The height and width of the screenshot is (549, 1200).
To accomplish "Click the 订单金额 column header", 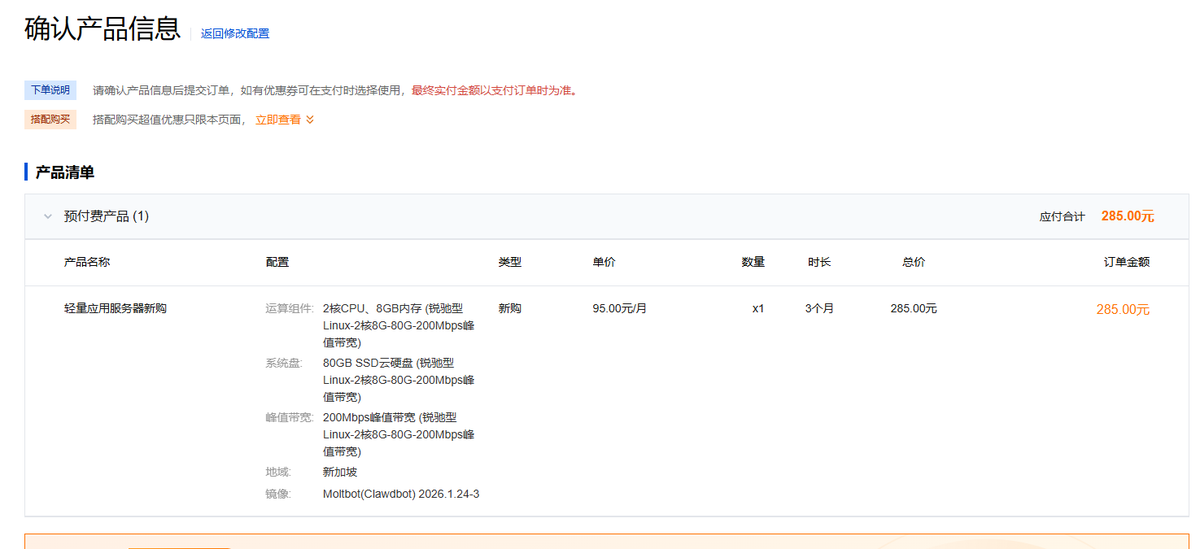I will point(1126,262).
